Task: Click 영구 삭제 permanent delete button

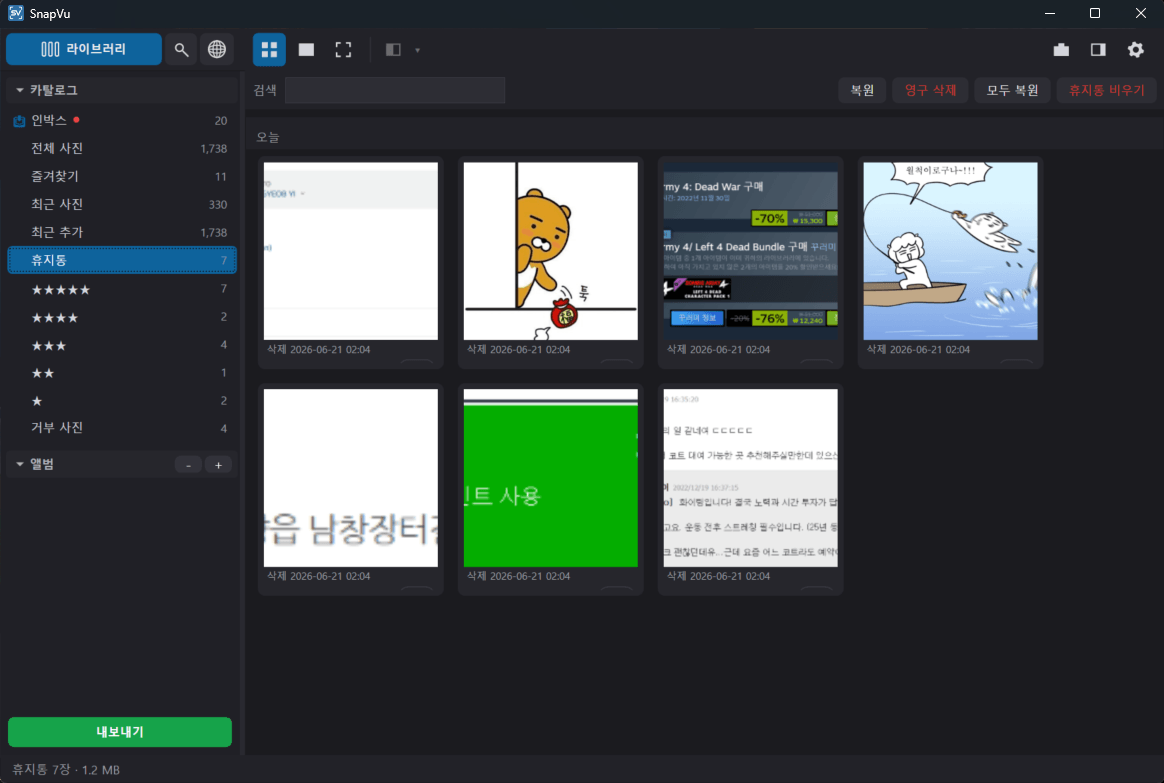Action: pos(930,90)
